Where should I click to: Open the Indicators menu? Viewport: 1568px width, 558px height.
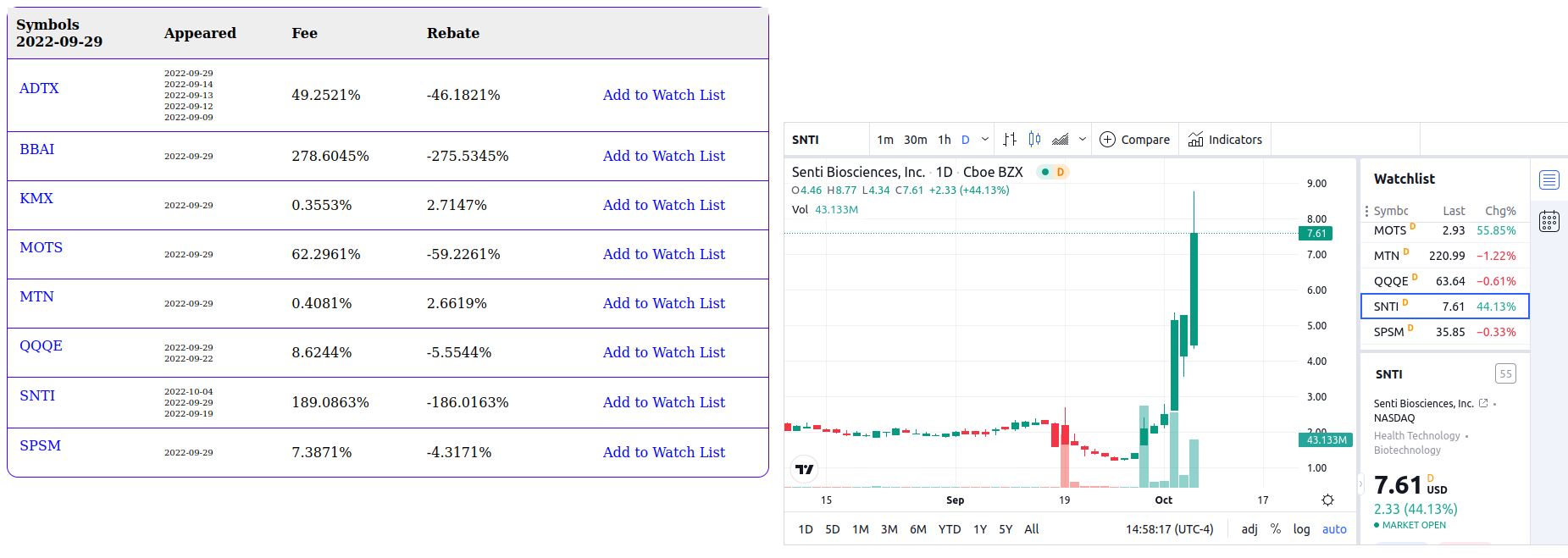coord(1225,140)
